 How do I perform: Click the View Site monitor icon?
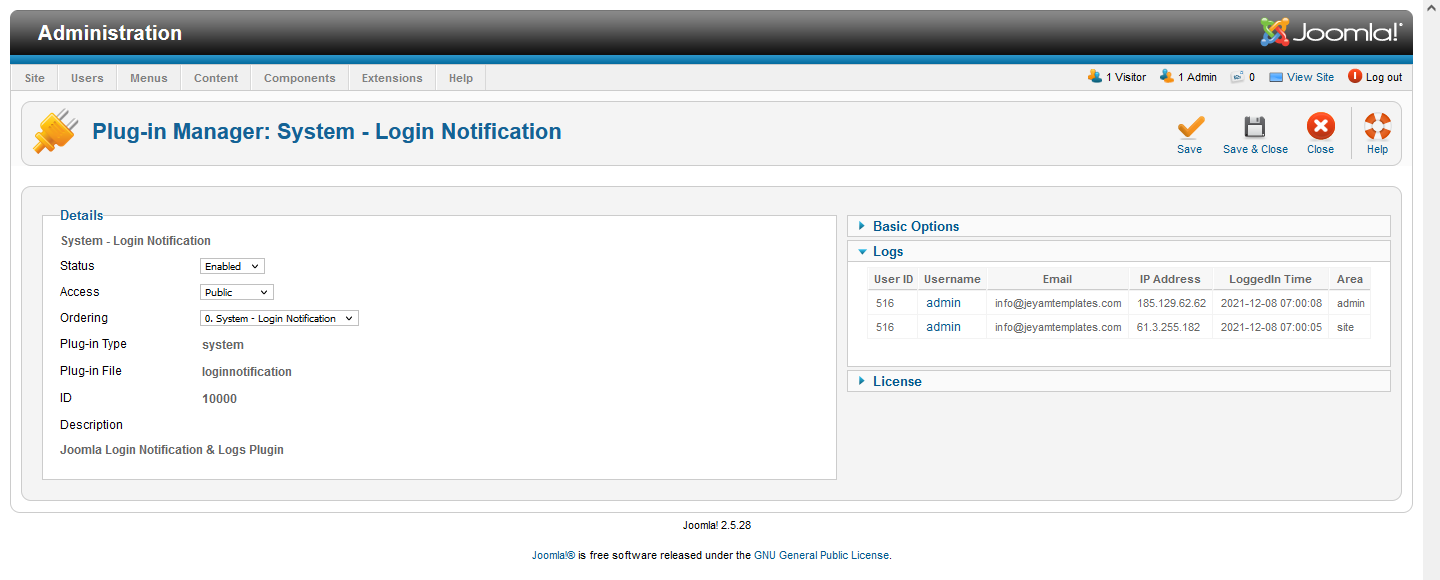(x=1276, y=77)
